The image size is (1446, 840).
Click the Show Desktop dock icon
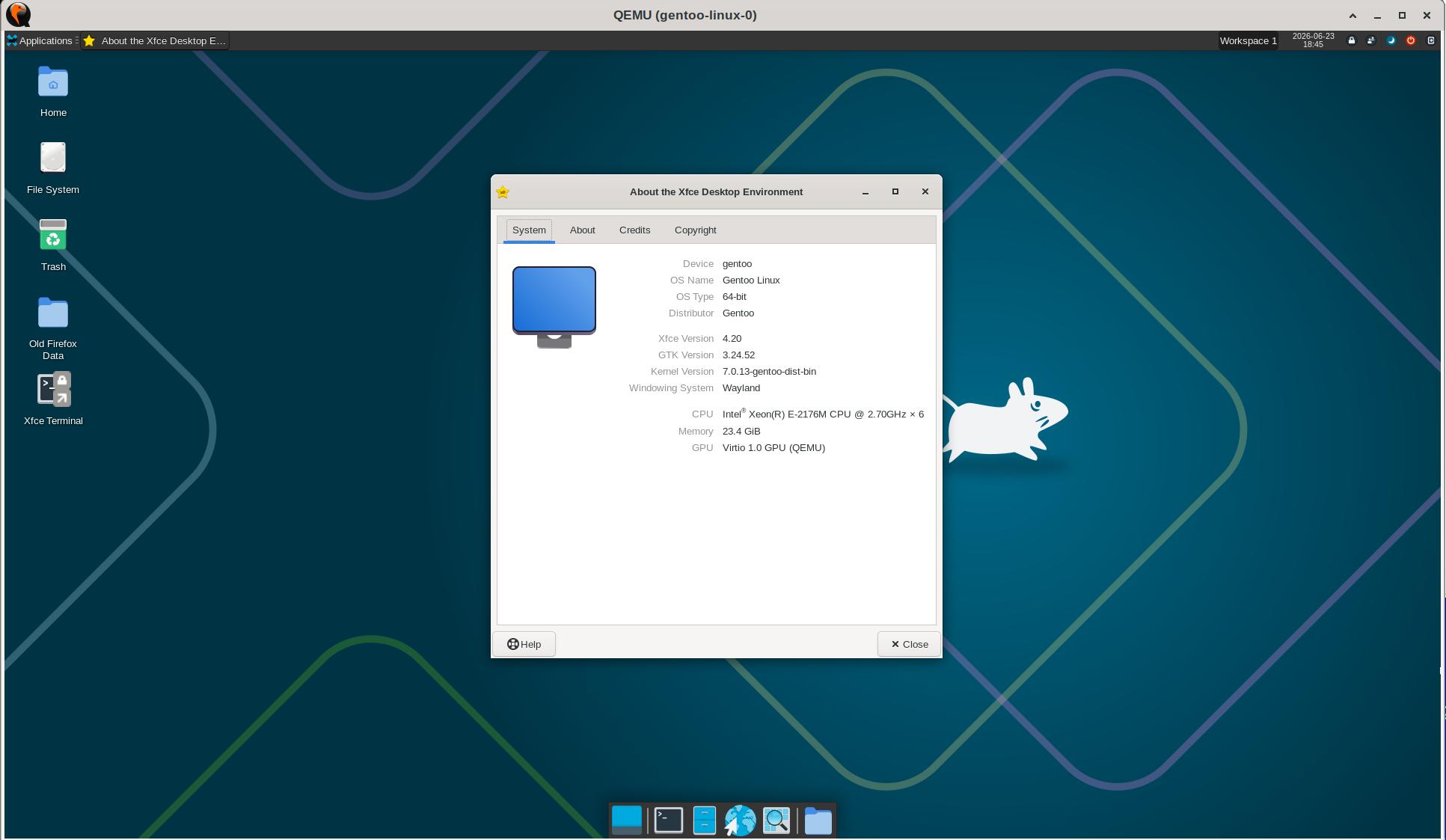coord(627,821)
